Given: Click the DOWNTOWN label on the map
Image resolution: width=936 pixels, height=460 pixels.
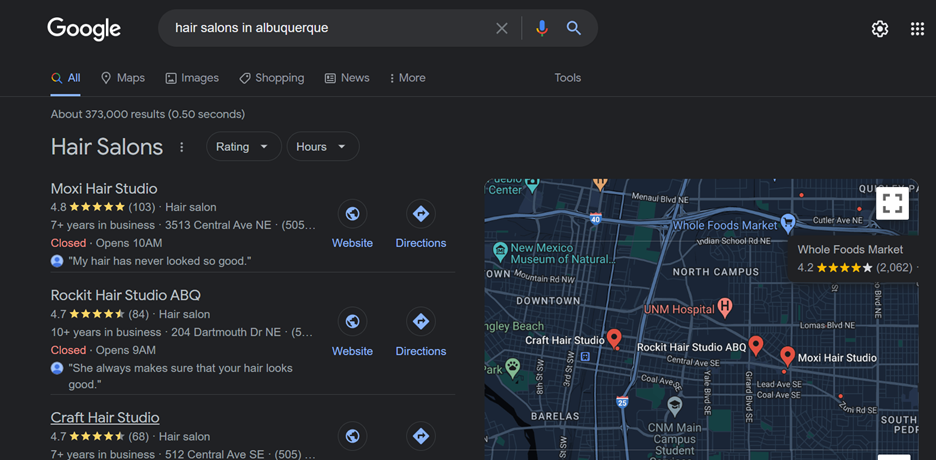Looking at the screenshot, I should (548, 301).
